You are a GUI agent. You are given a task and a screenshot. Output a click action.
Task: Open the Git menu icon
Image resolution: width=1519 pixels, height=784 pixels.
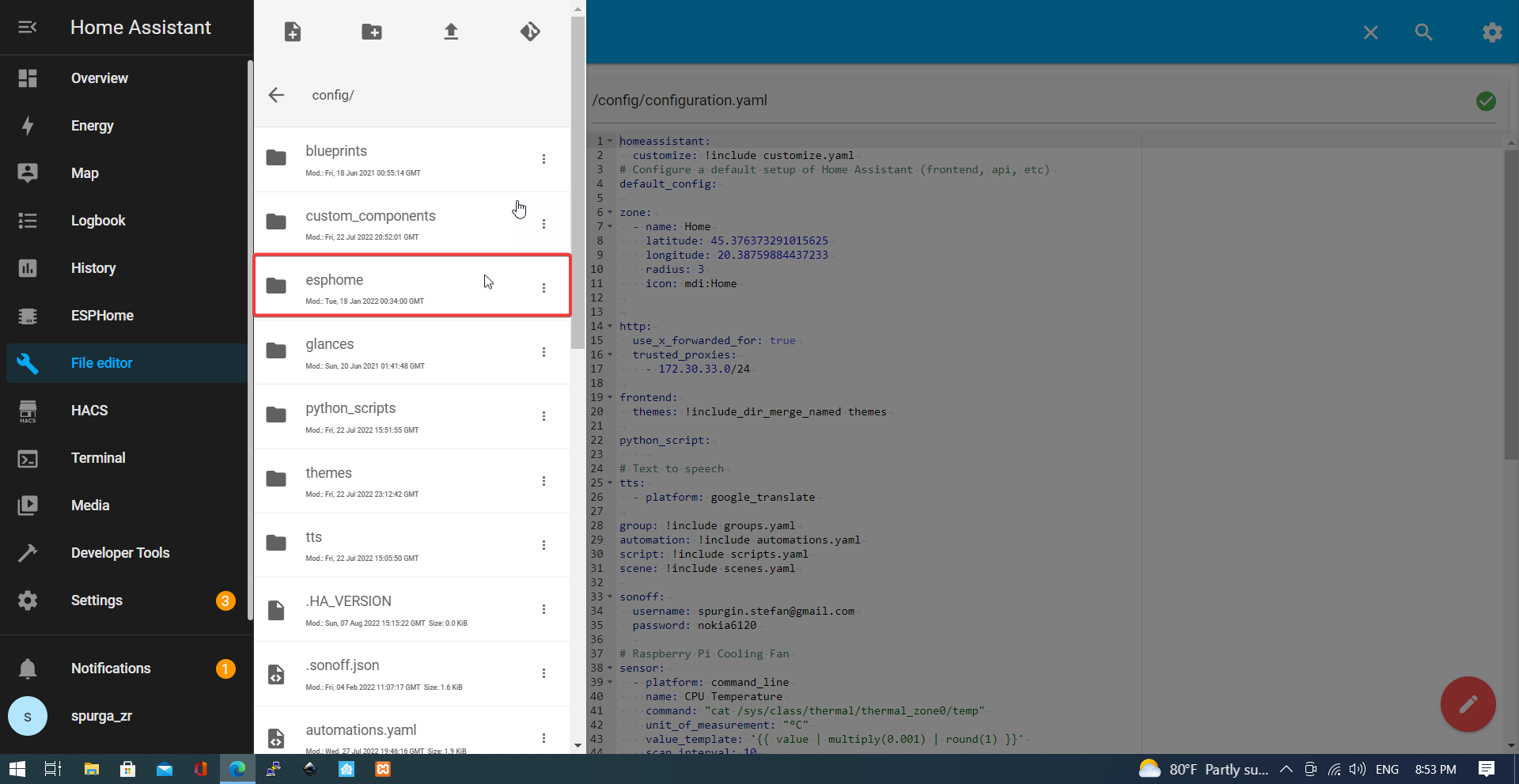(530, 32)
